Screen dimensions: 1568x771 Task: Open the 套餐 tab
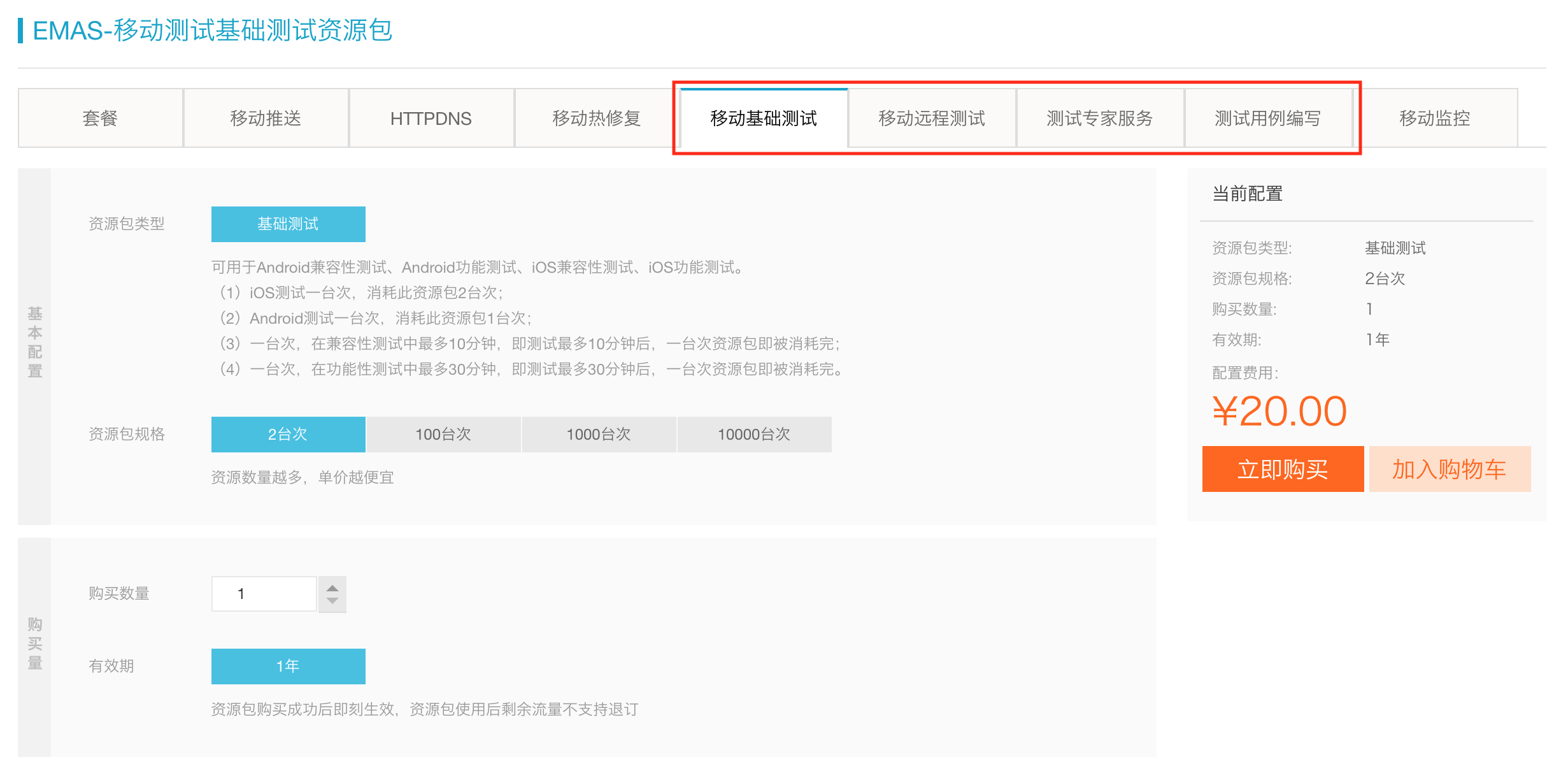[101, 118]
